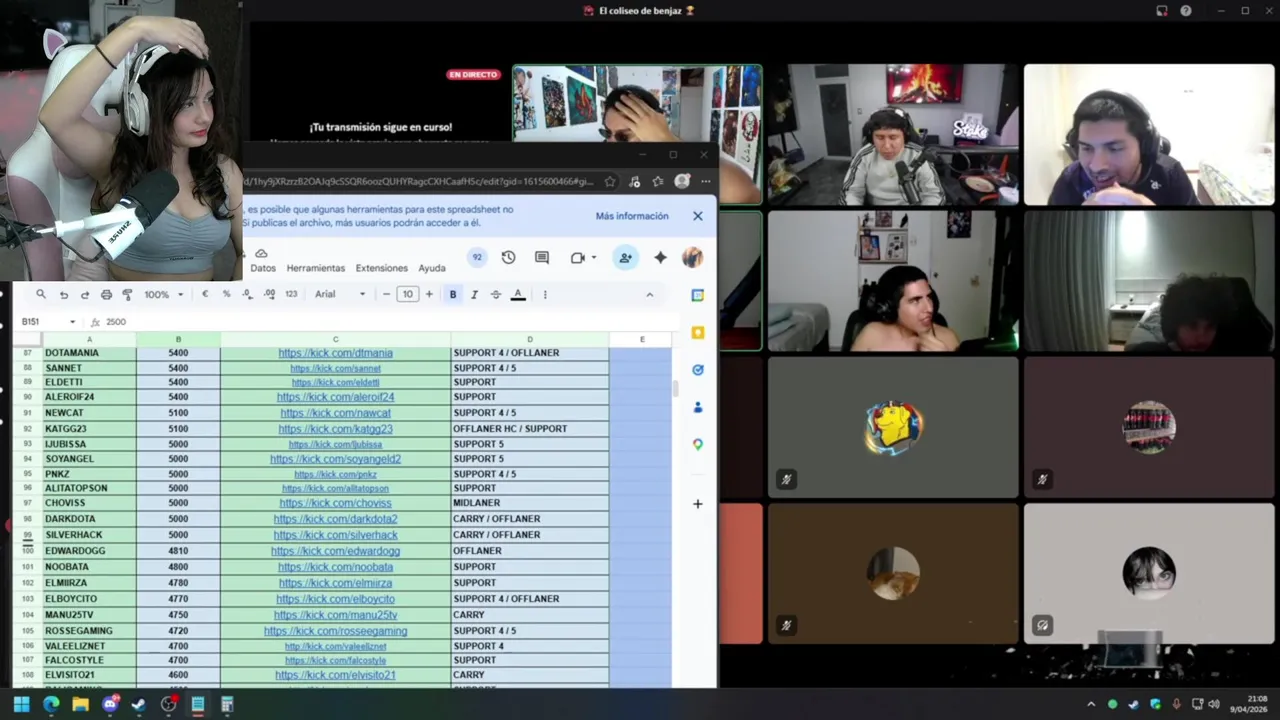
Task: Open Google Keep side panel icon
Action: (x=698, y=332)
